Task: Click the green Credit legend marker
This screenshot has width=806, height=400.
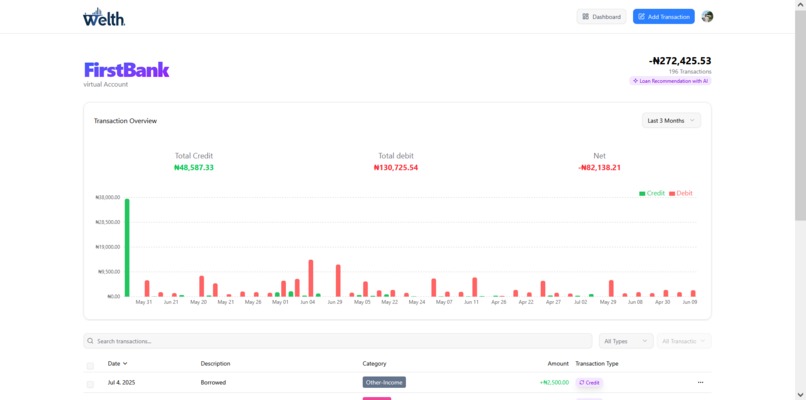Action: coord(642,193)
